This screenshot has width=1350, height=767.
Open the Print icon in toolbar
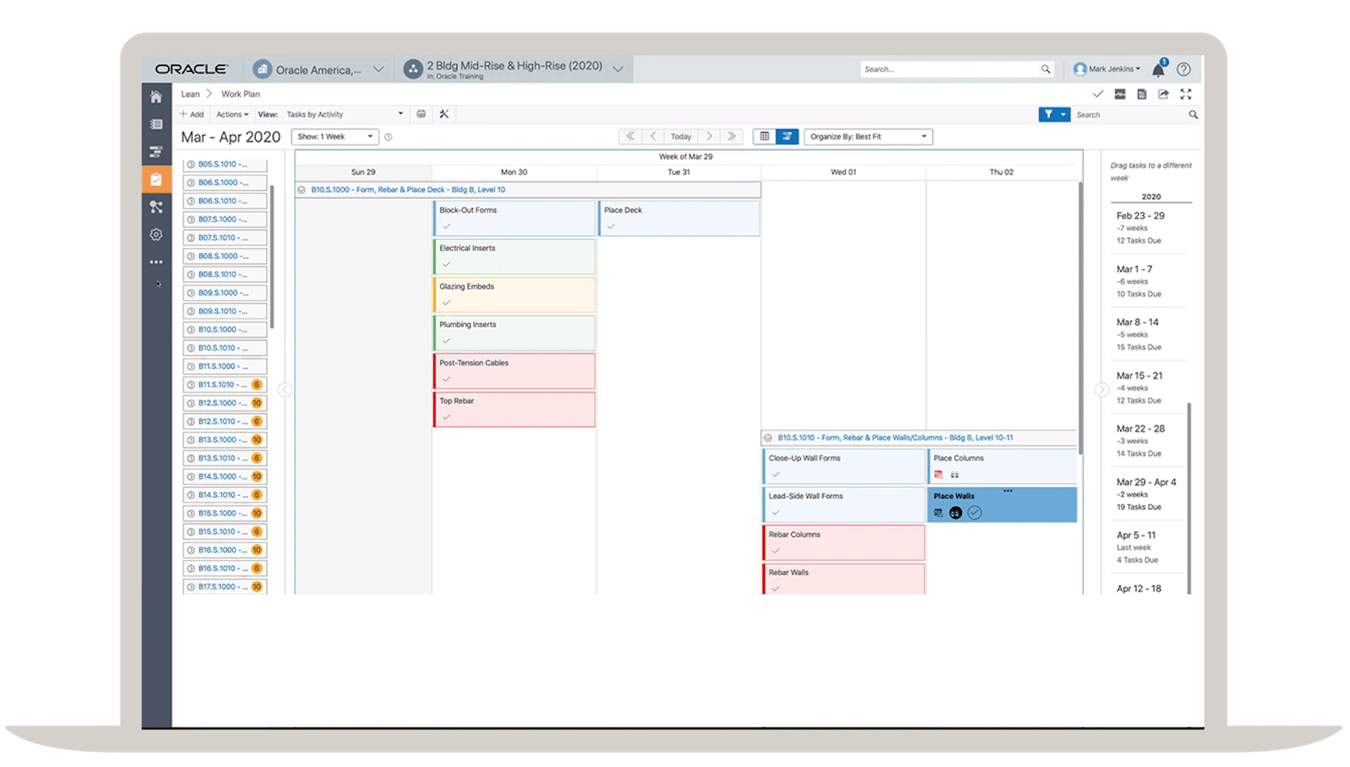[x=420, y=114]
